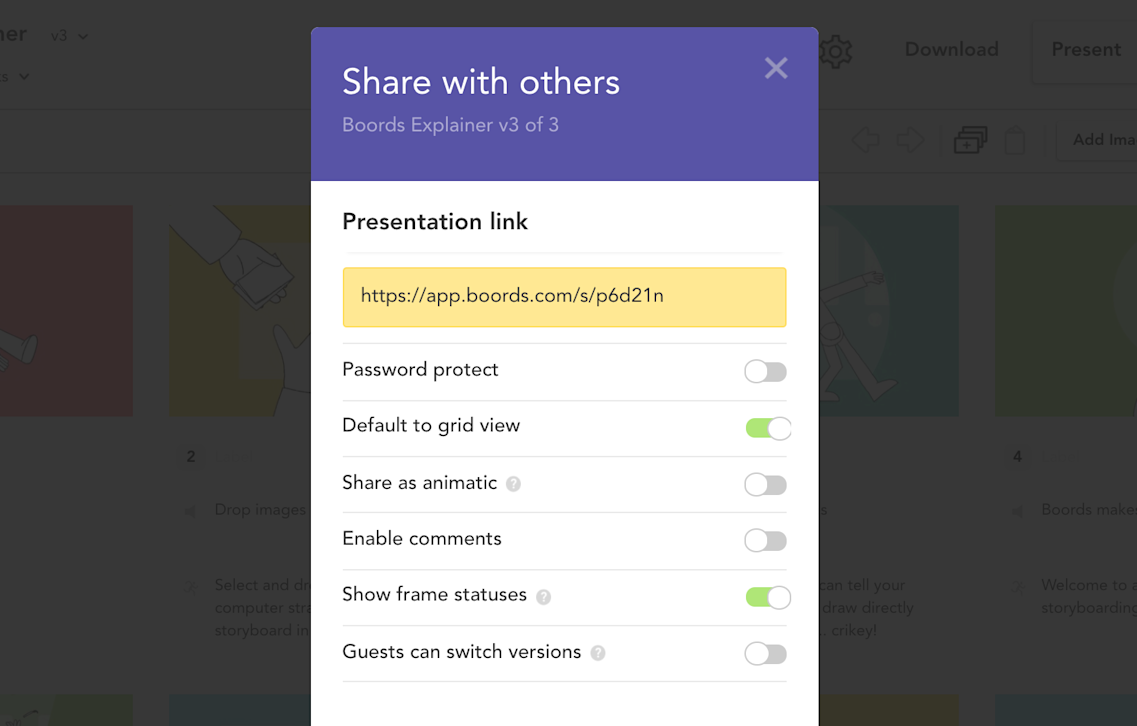Open the dropdown chevron below storyboard title
1137x726 pixels.
point(23,76)
